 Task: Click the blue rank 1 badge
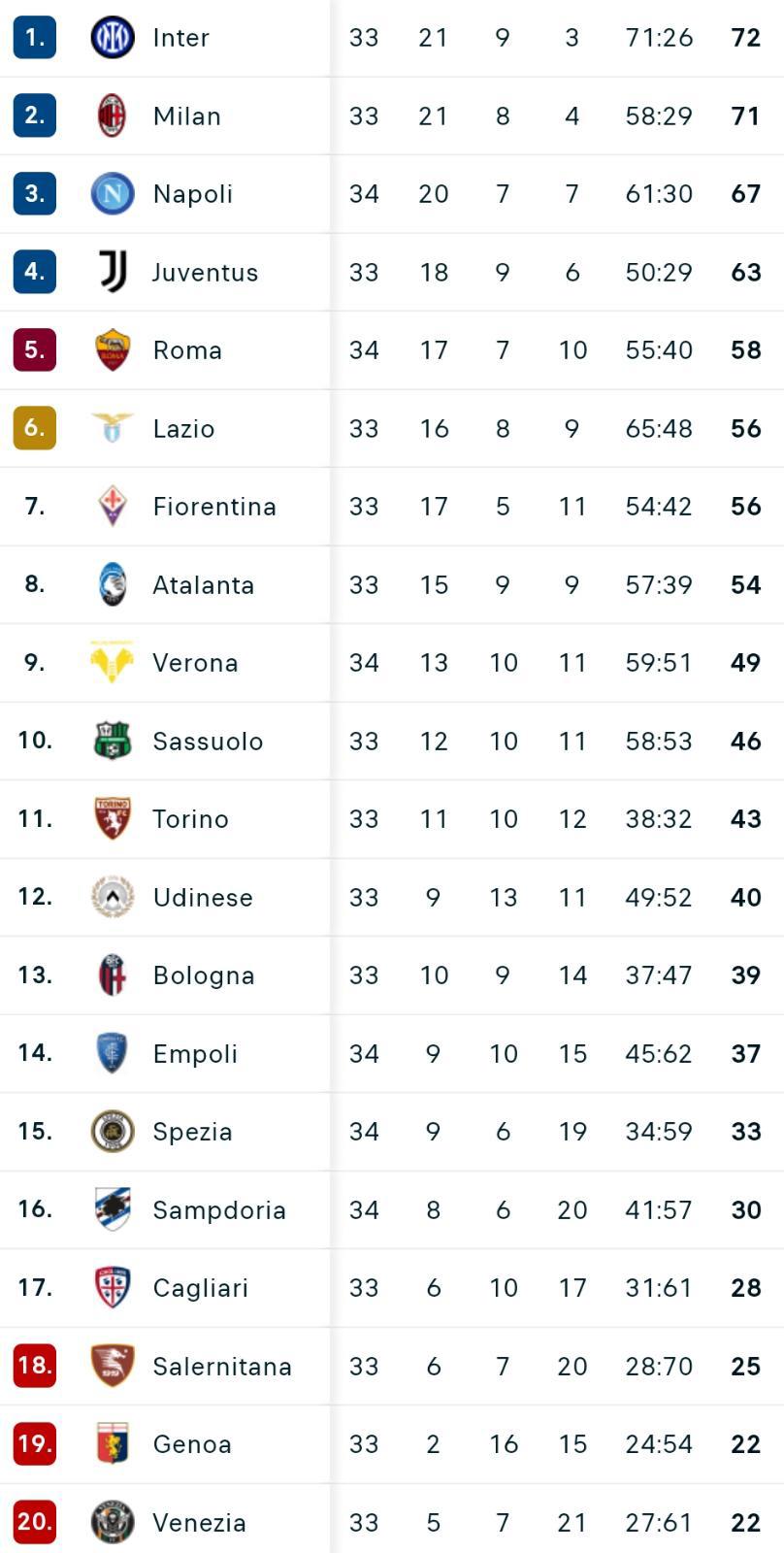coord(34,38)
